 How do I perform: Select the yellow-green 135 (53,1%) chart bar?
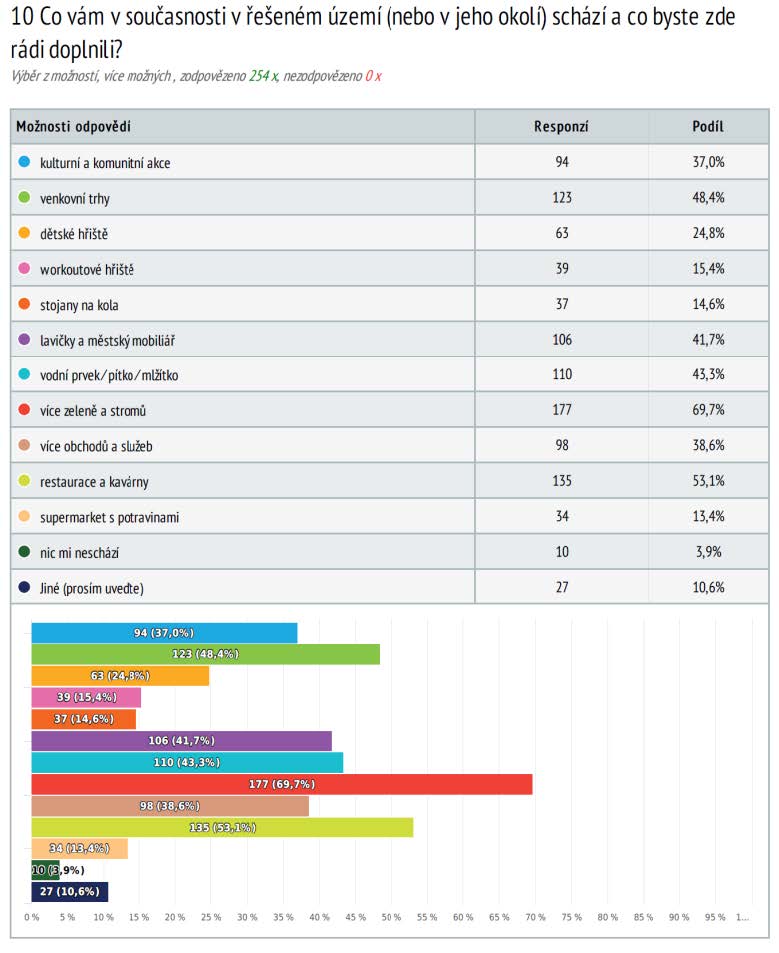(x=222, y=827)
